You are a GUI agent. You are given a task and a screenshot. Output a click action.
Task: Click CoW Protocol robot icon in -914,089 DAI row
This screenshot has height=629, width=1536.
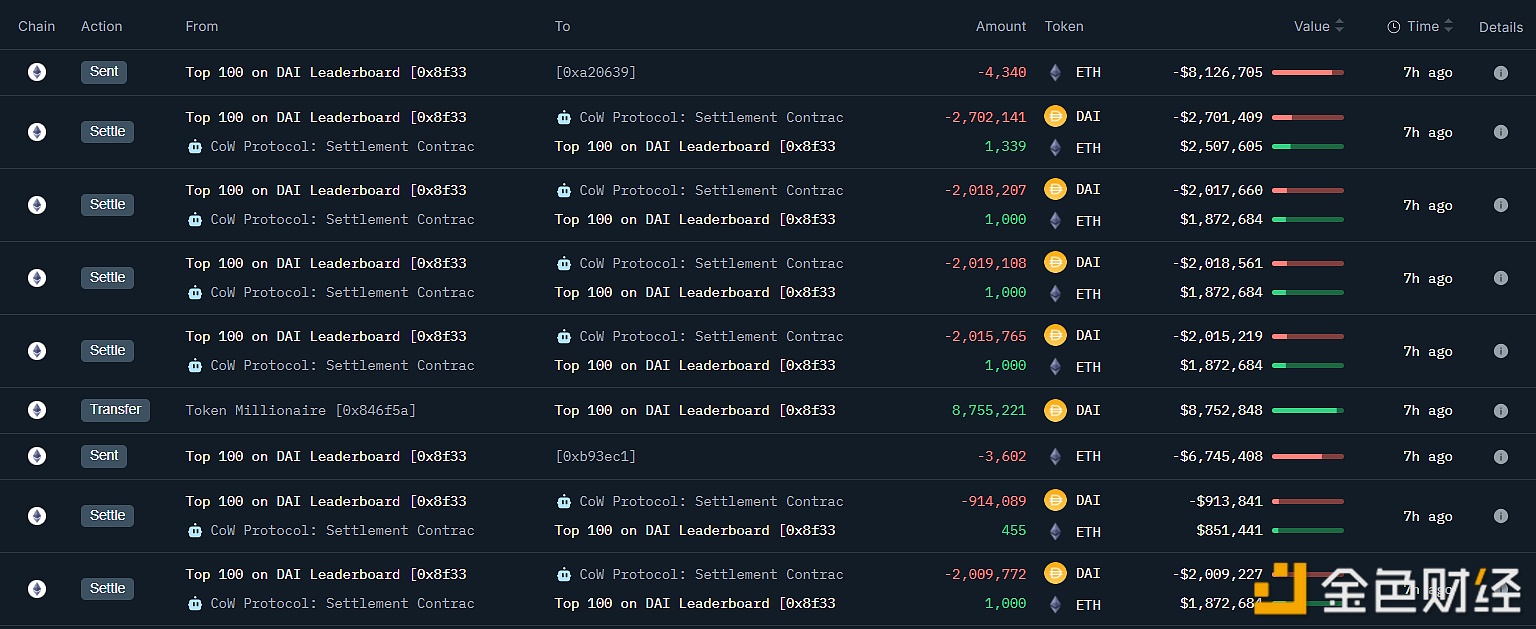[564, 502]
